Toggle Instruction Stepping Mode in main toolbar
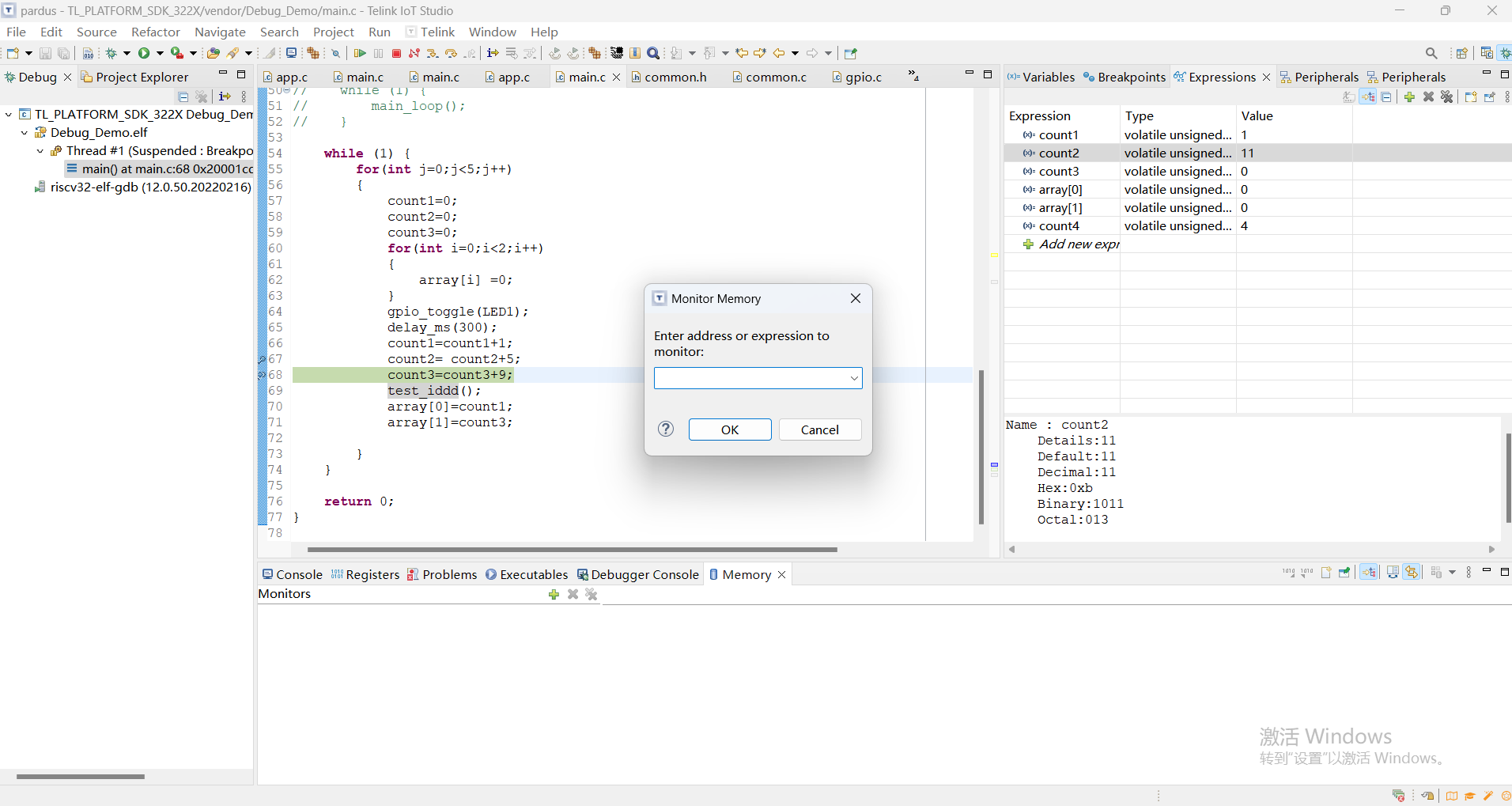This screenshot has width=1512, height=806. [492, 53]
